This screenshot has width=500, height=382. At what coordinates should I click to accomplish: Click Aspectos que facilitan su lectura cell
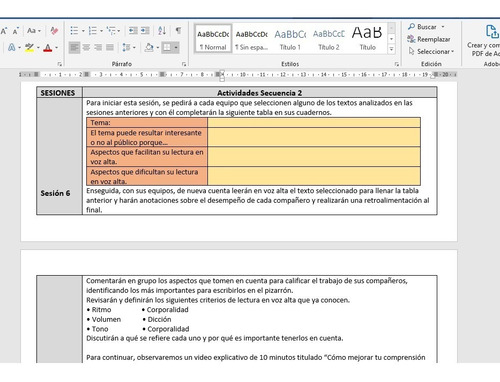tap(147, 157)
